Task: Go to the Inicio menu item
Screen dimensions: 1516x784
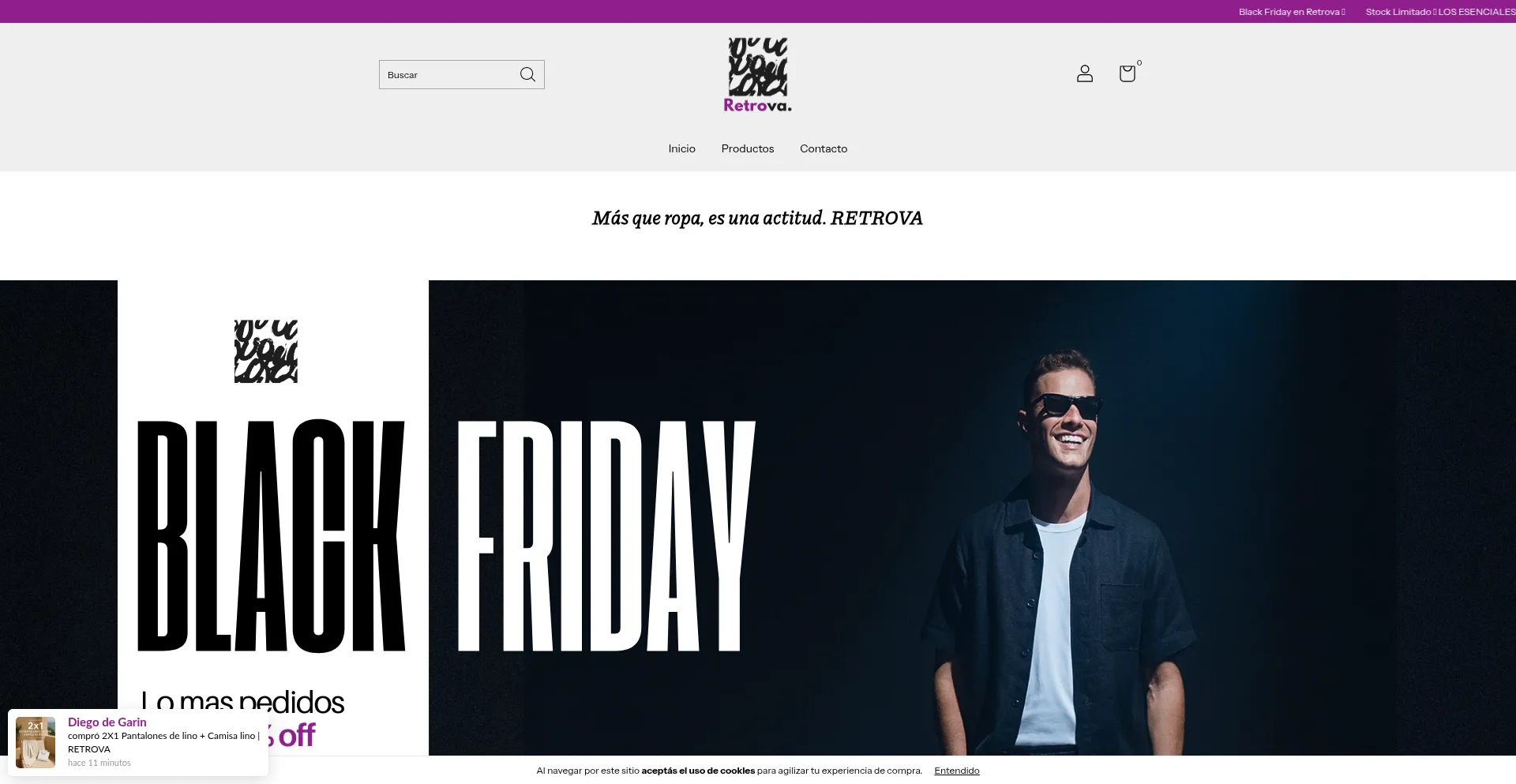Action: point(681,148)
